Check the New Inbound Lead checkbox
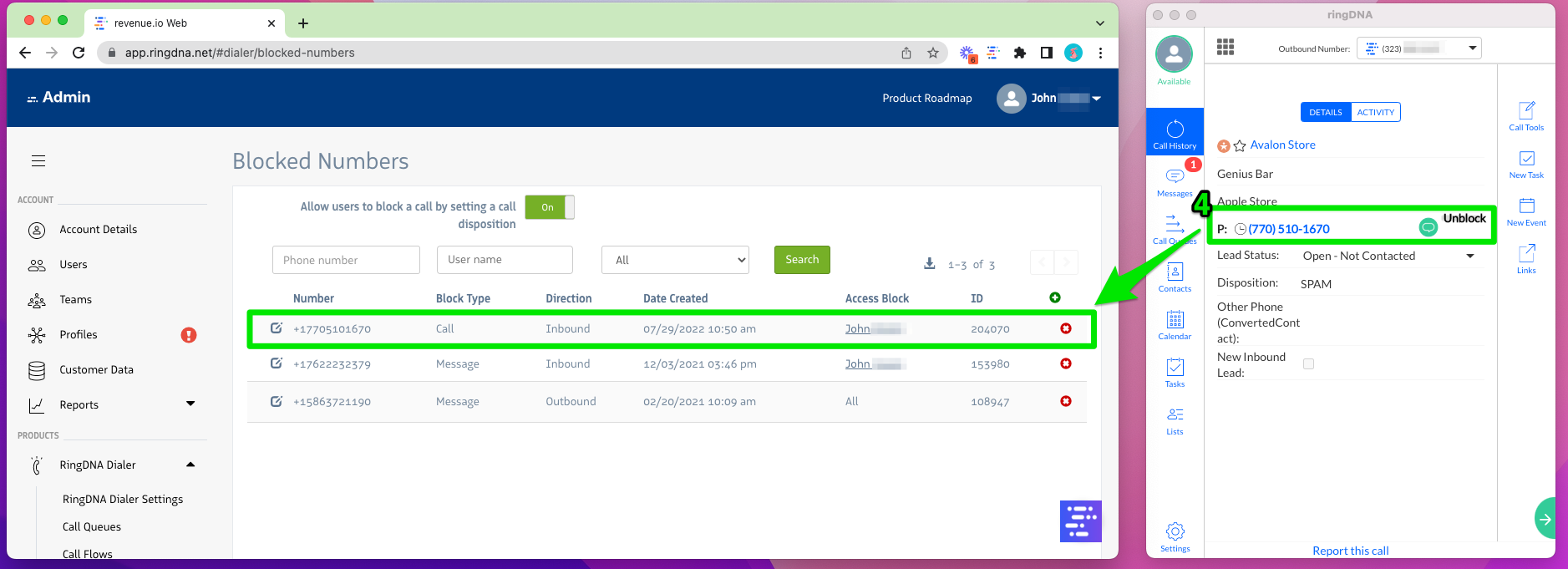Viewport: 1568px width, 569px height. (x=1308, y=364)
